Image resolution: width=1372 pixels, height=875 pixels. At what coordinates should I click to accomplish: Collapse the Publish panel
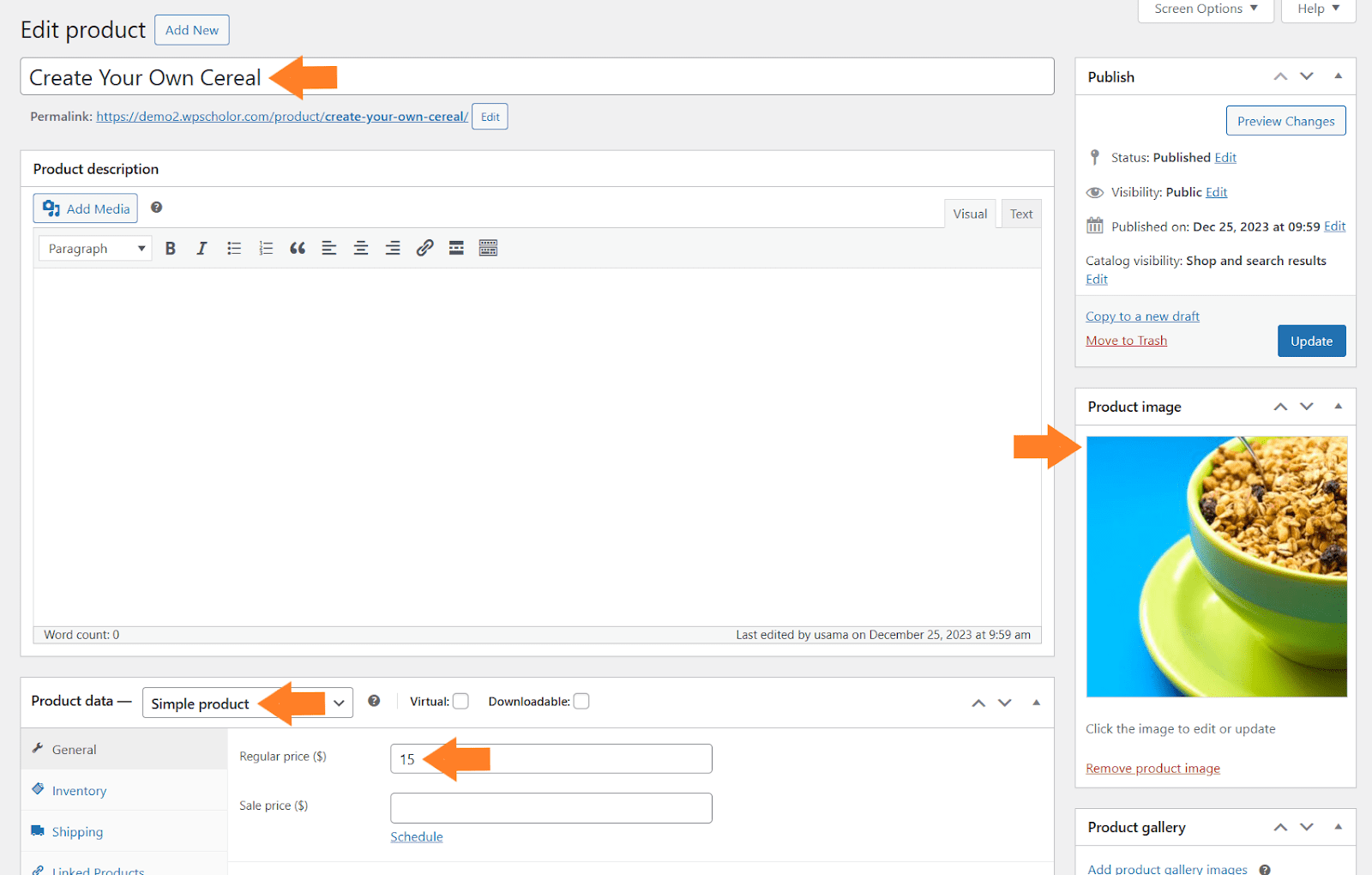point(1339,76)
